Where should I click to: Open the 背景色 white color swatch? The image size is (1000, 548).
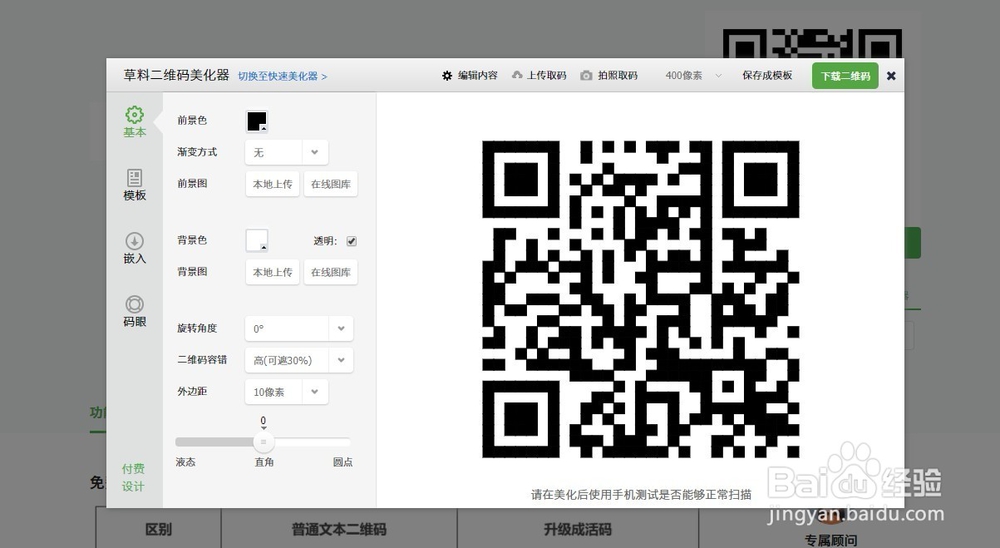pyautogui.click(x=257, y=241)
